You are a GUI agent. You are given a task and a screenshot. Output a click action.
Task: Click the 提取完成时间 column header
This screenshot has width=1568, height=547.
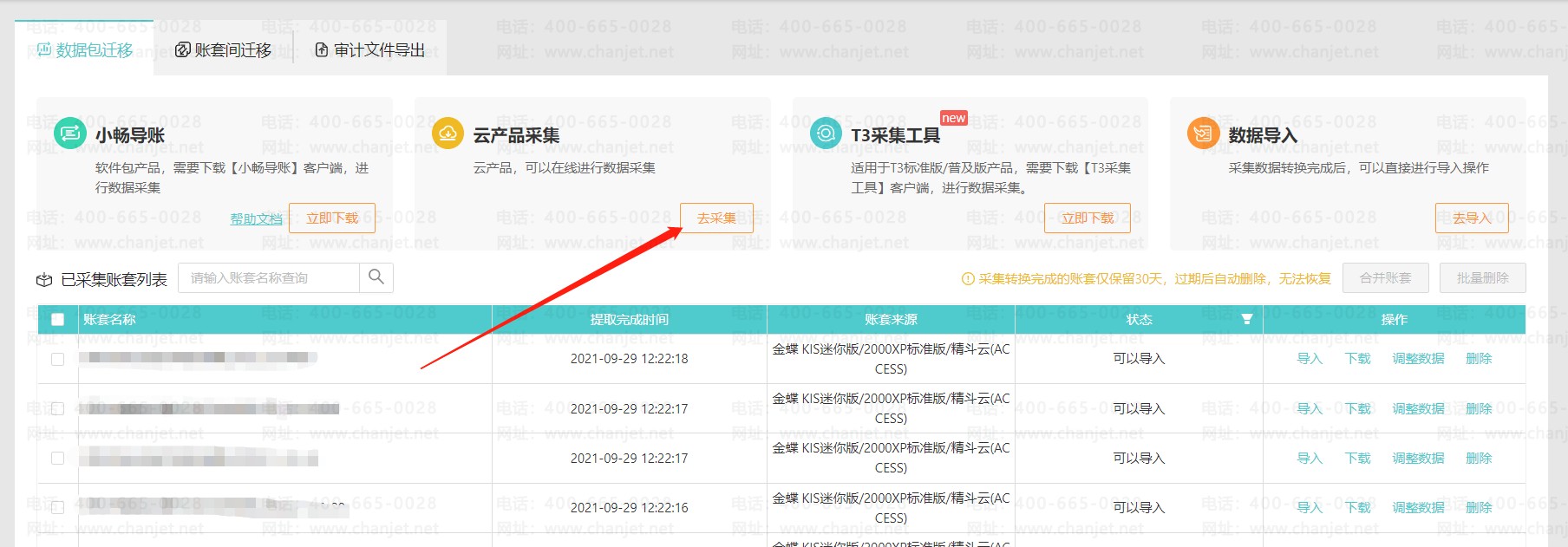click(630, 320)
